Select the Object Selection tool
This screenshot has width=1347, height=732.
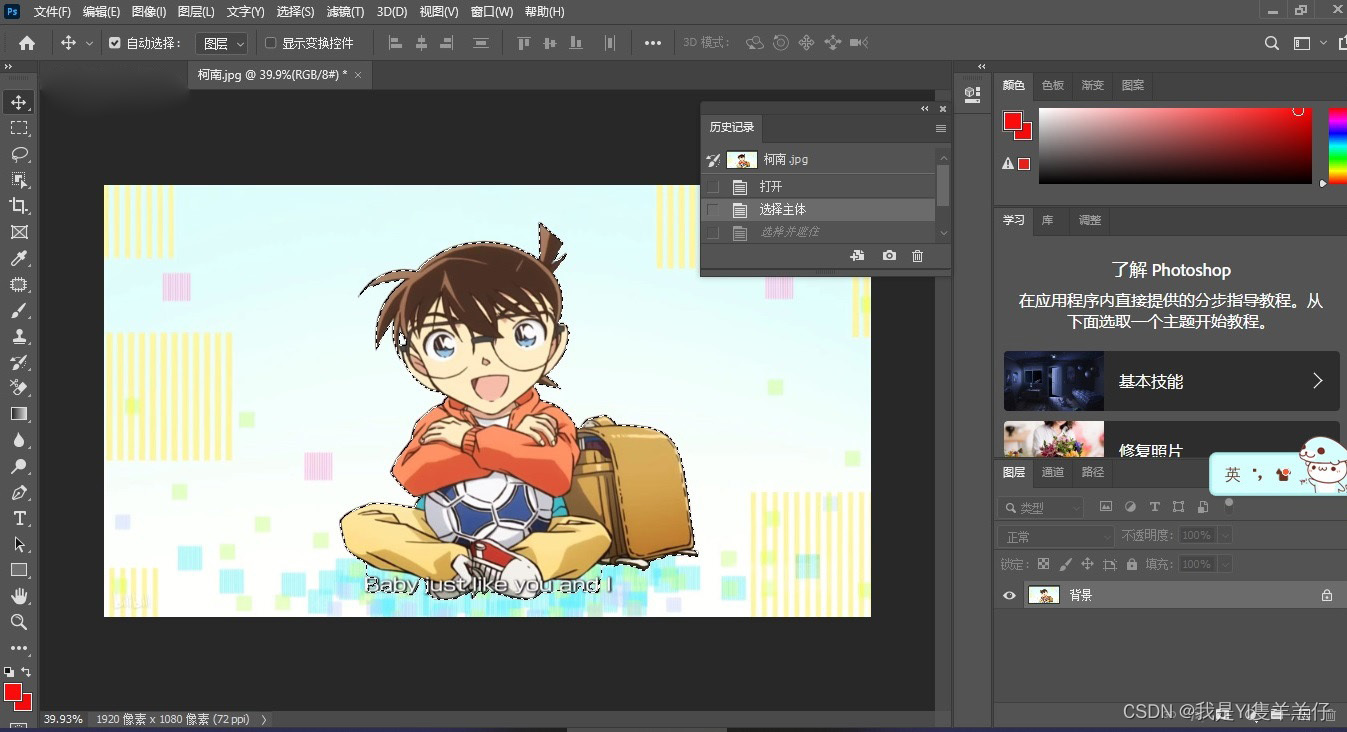19,180
